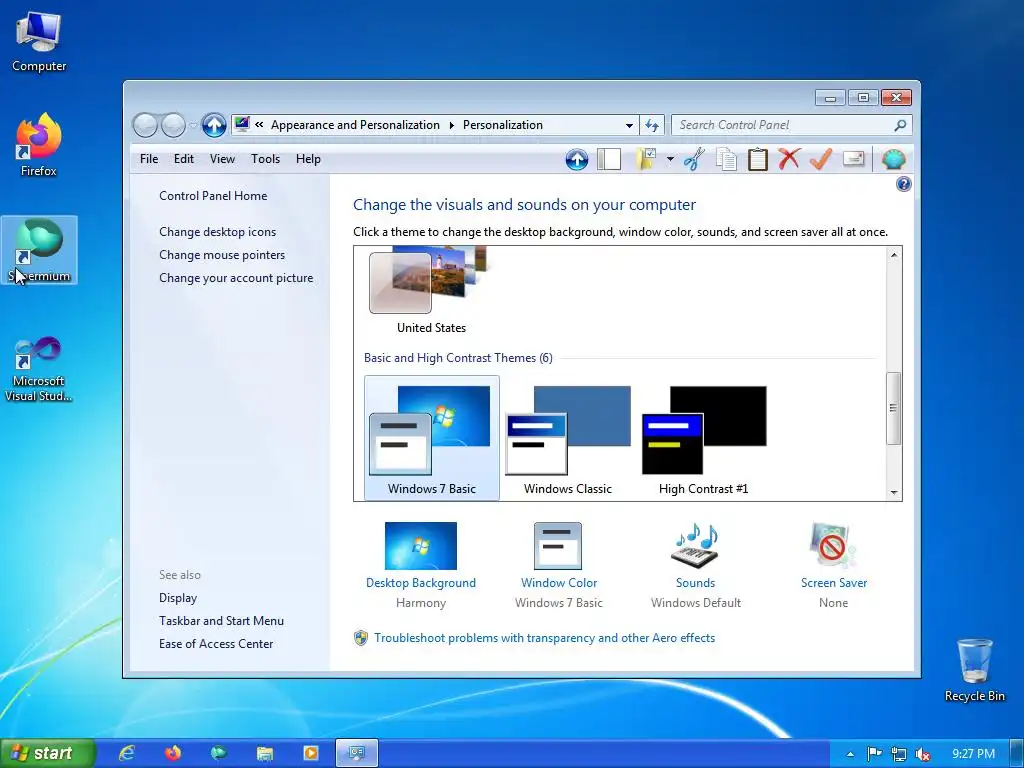1024x768 pixels.
Task: Open Taskbar and Start Menu link
Action: pyautogui.click(x=221, y=620)
